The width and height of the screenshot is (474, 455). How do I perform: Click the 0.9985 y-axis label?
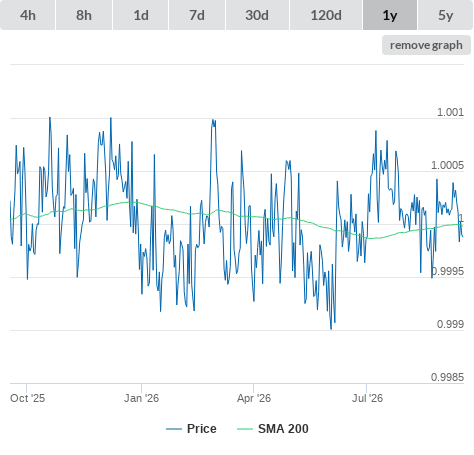(447, 377)
